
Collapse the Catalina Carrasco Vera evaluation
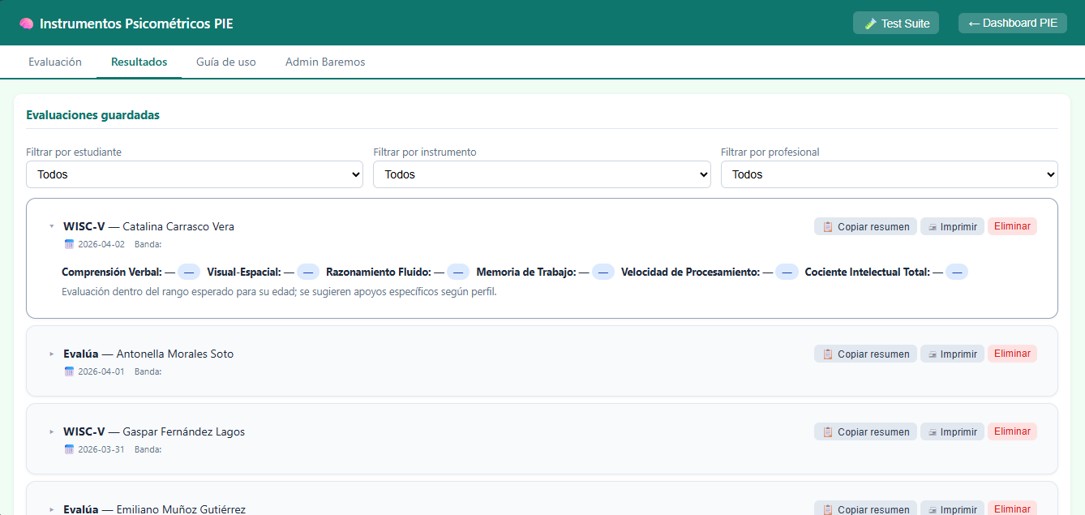(51, 226)
